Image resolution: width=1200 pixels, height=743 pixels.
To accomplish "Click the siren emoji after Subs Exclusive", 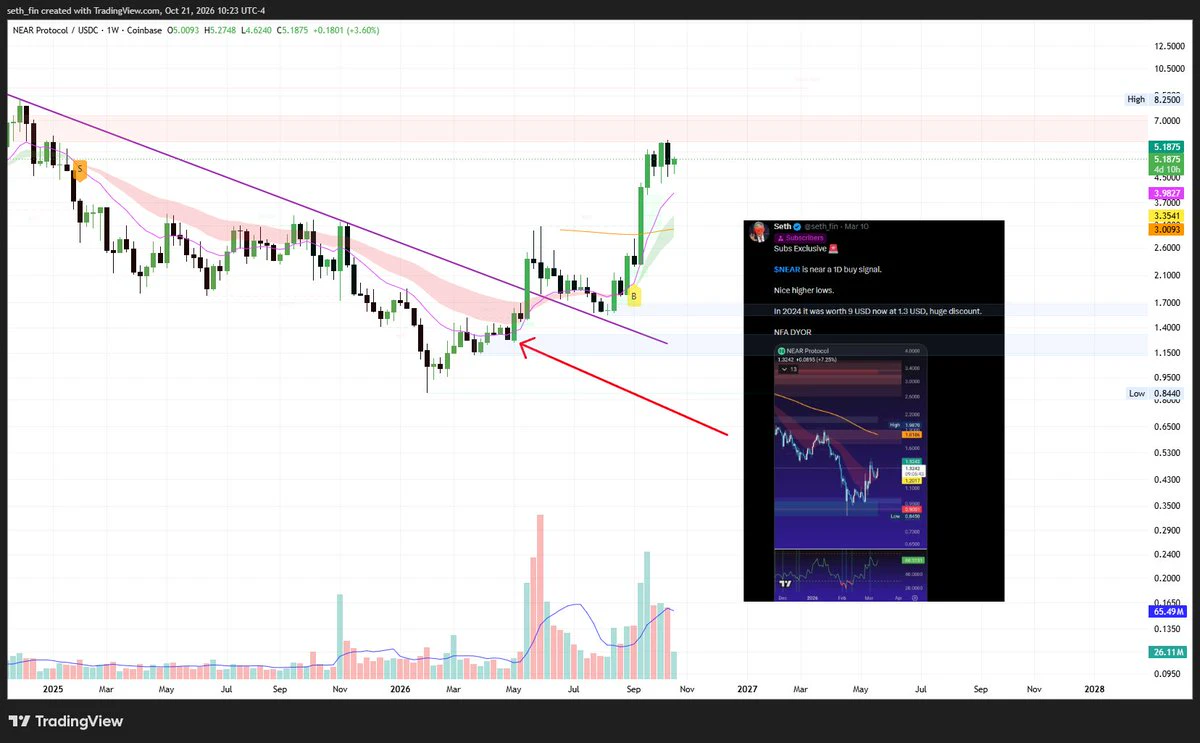I will (x=833, y=249).
